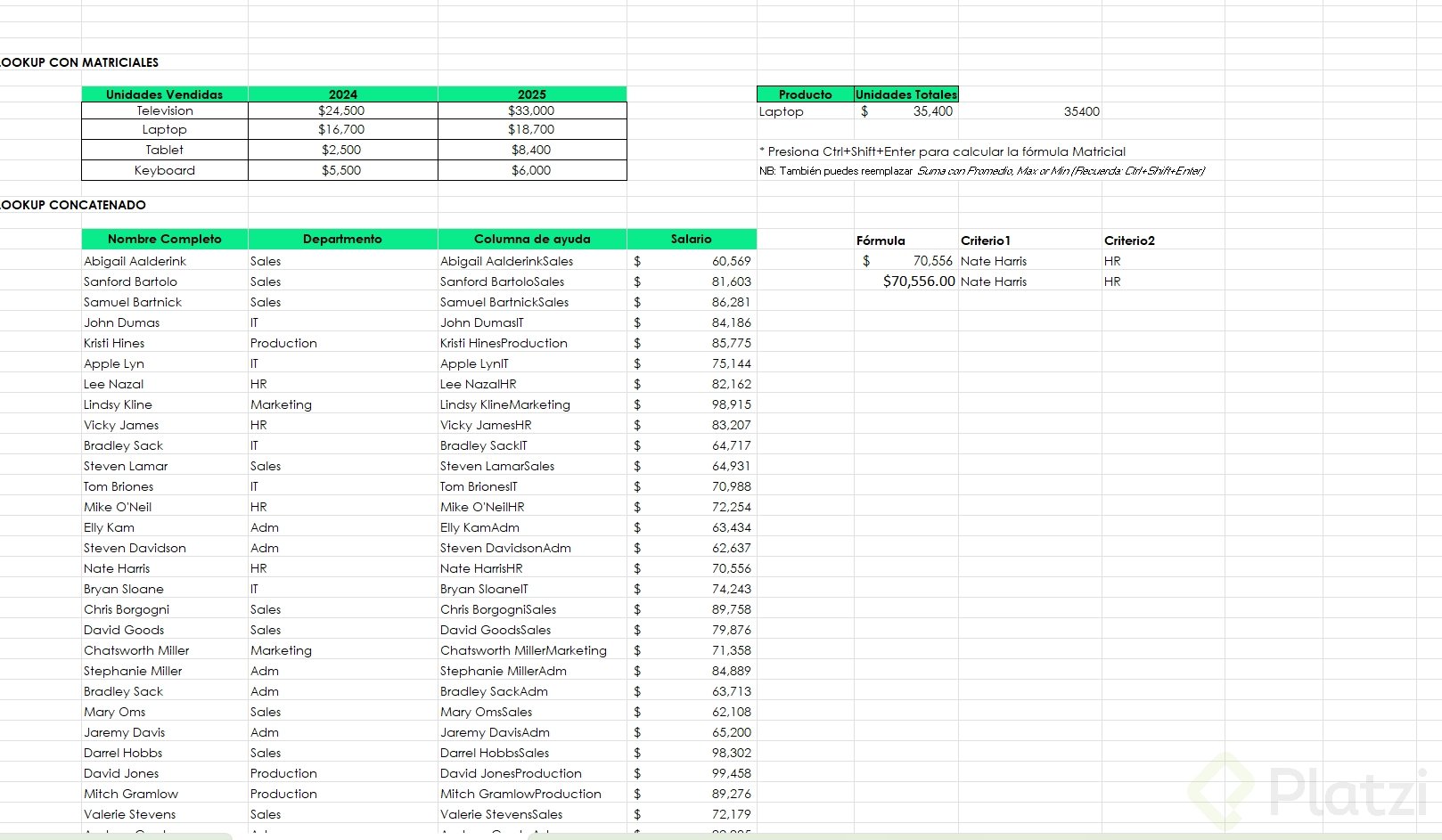
Task: Select the "Bryan Sloane" name cell
Action: point(165,589)
